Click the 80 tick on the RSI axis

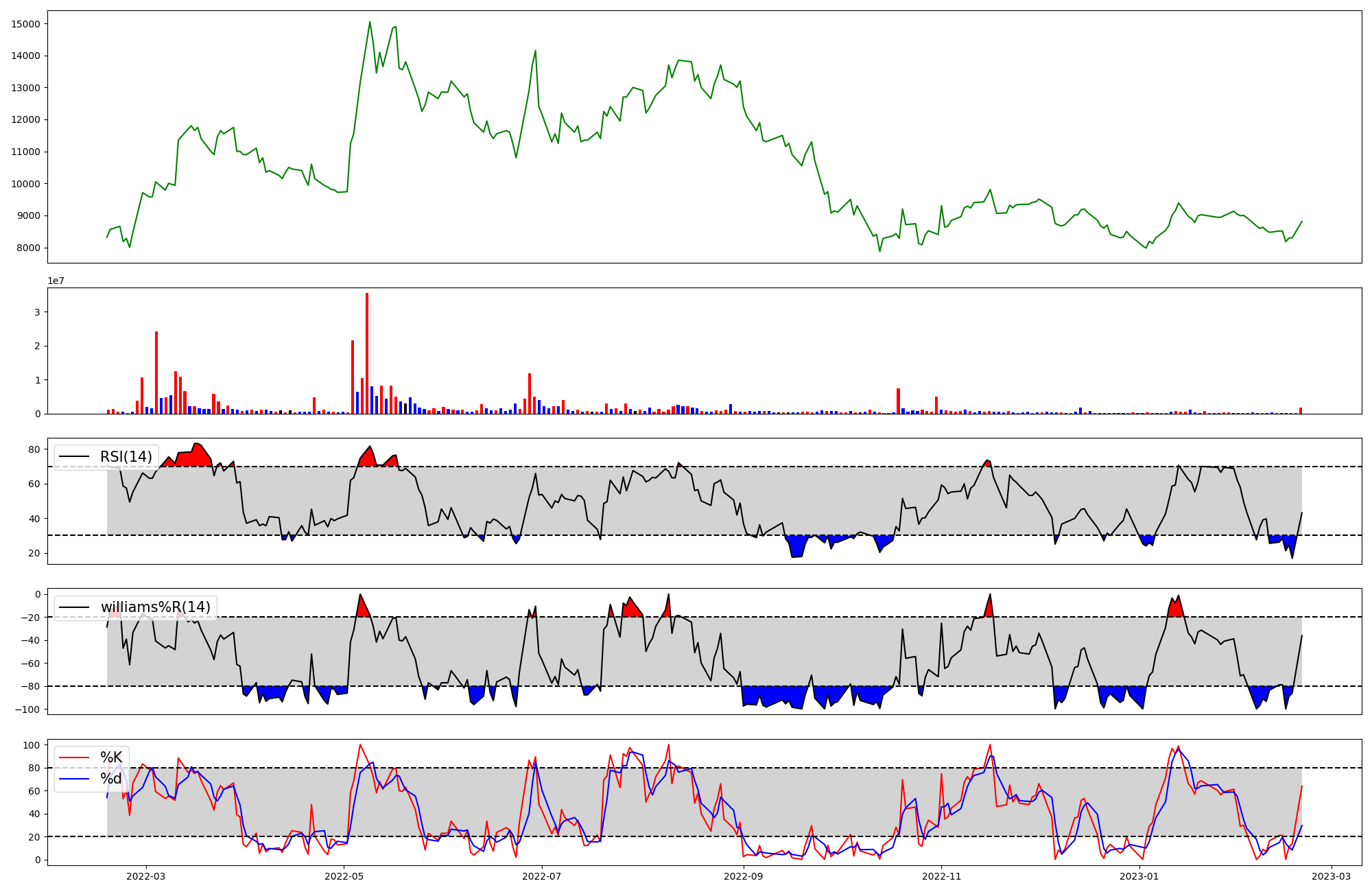[x=34, y=449]
